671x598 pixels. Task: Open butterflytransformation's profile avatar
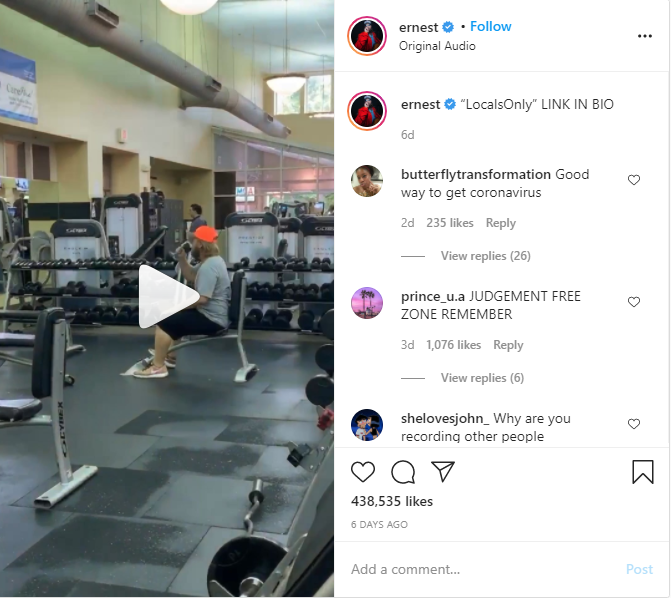[x=367, y=181]
